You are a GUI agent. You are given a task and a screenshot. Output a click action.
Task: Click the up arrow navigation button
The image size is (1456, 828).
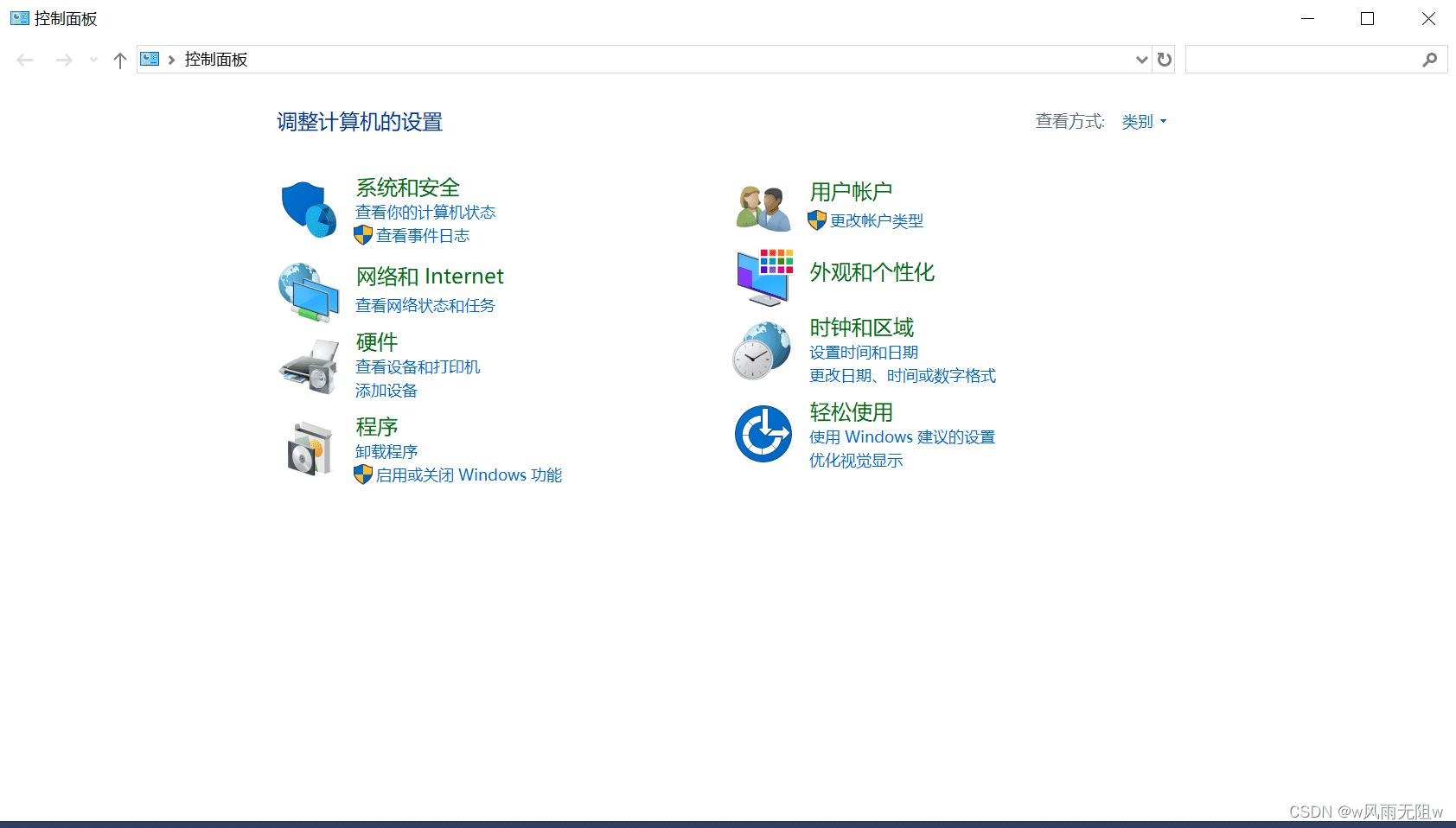(120, 60)
